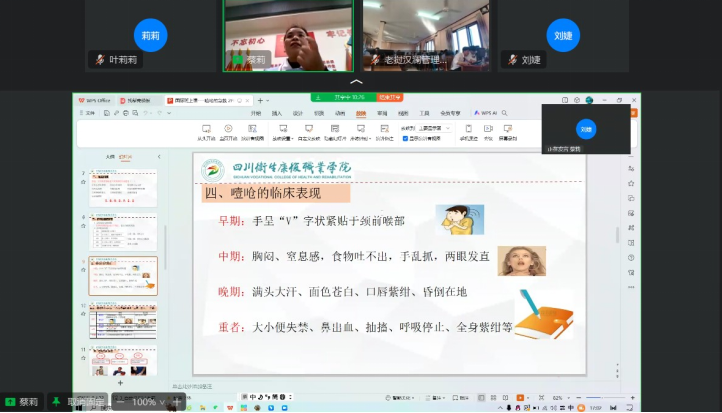
Task: Open the 放映 slideshow ribbon tab
Action: tap(360, 113)
